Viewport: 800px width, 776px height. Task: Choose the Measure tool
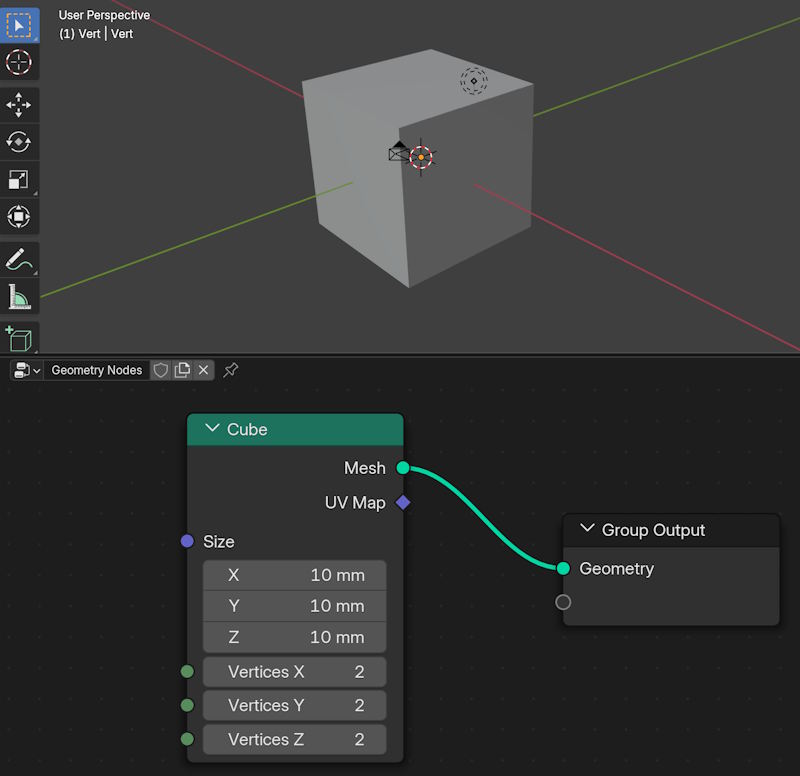19,296
